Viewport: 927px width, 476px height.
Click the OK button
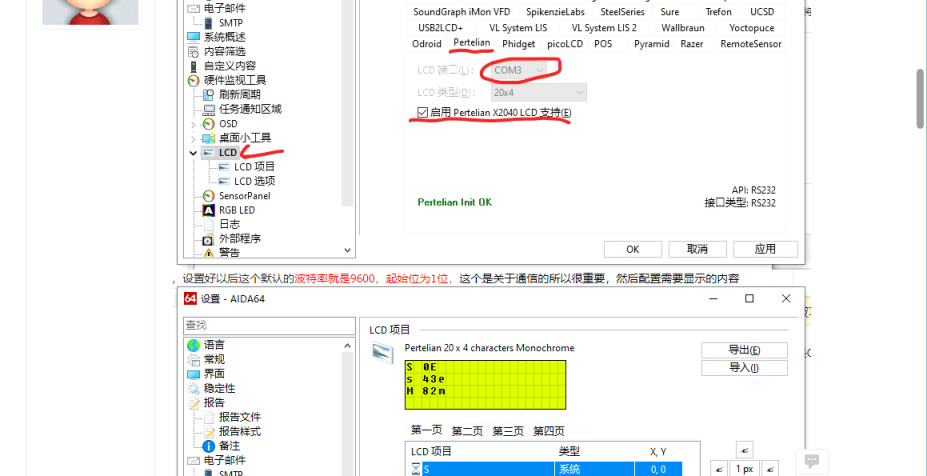point(633,250)
